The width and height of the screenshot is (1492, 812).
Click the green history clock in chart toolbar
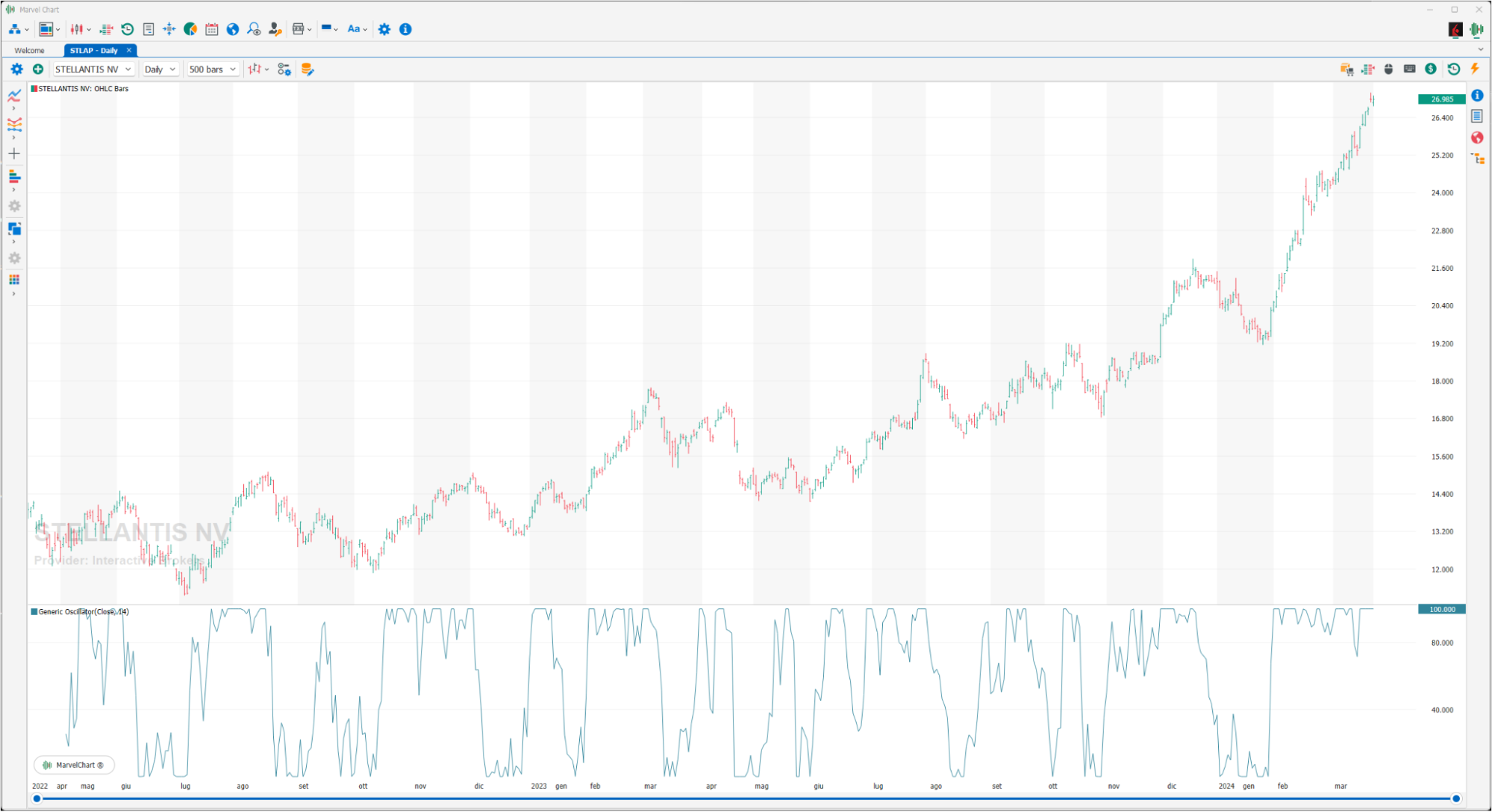tap(1454, 69)
